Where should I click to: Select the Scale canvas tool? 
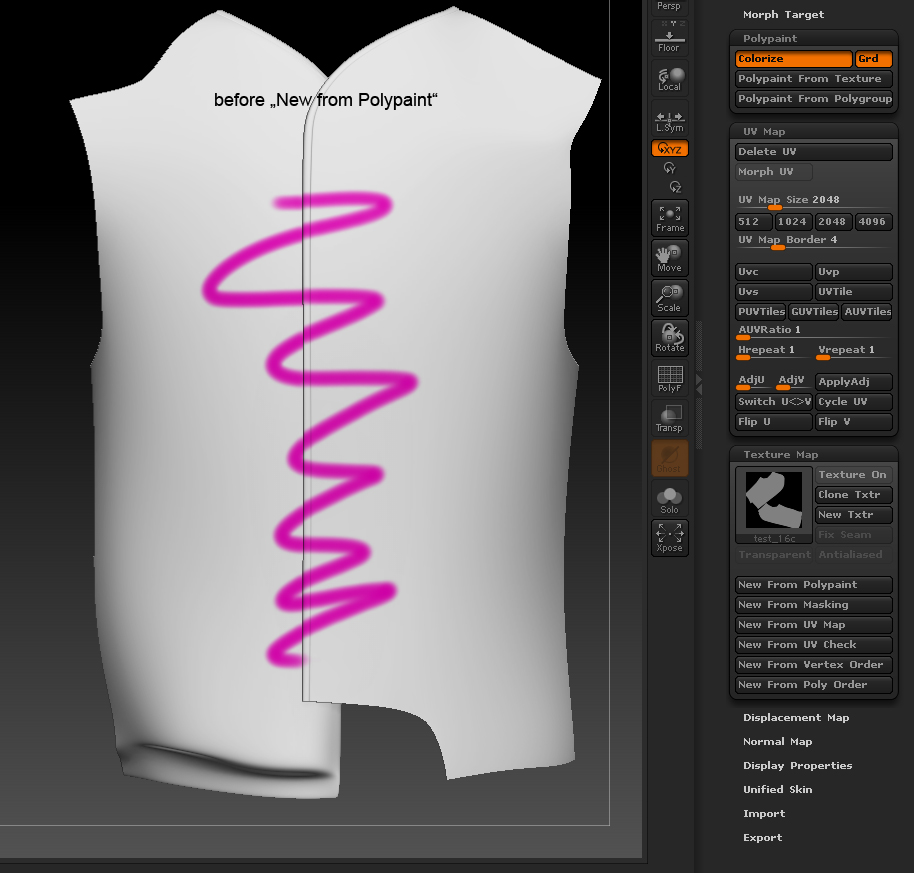coord(669,298)
